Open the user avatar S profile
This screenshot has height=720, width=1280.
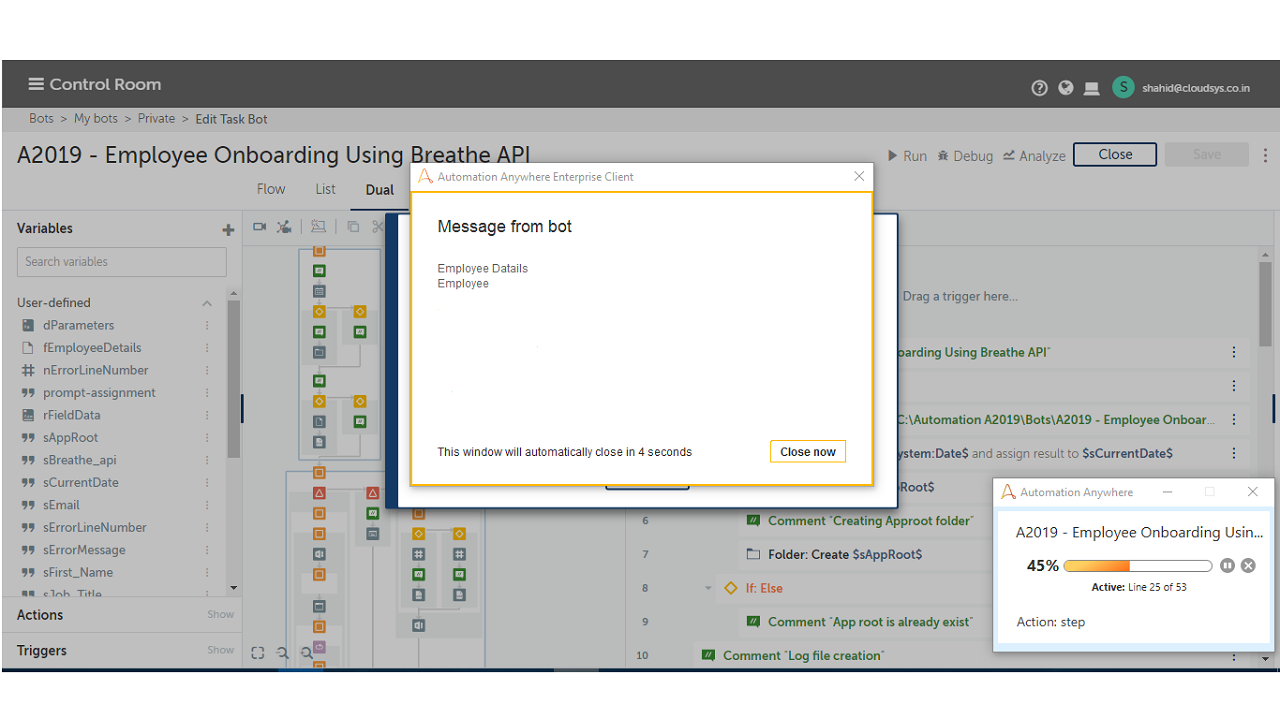tap(1124, 87)
